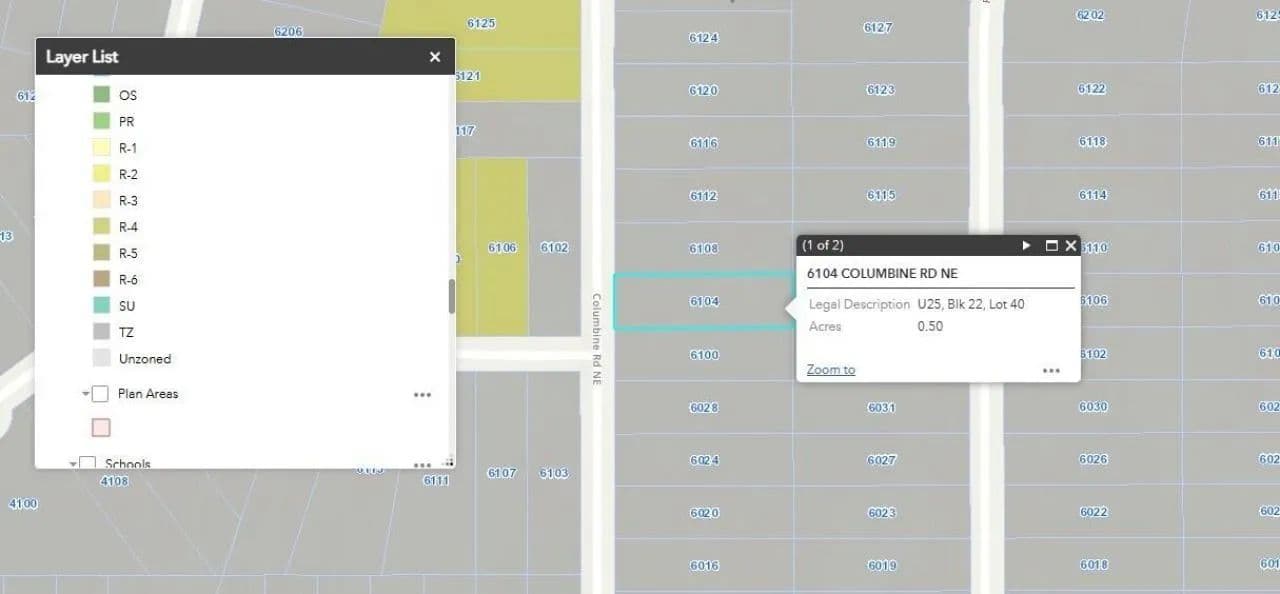
Task: Enable the Plan Areas layer checkbox
Action: [100, 394]
